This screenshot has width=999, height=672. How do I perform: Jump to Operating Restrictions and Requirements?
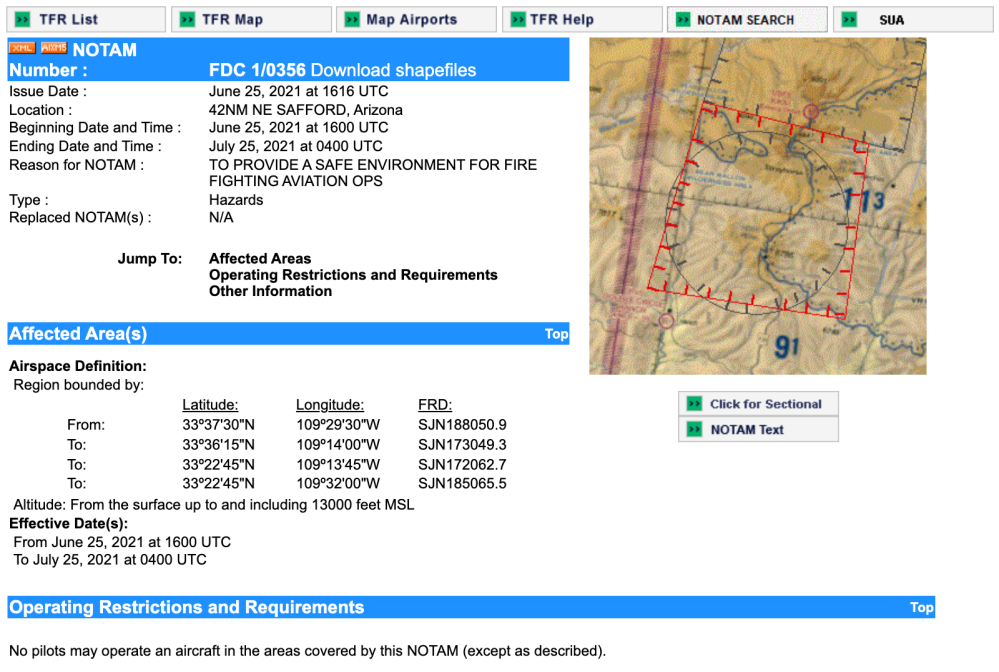coord(352,275)
